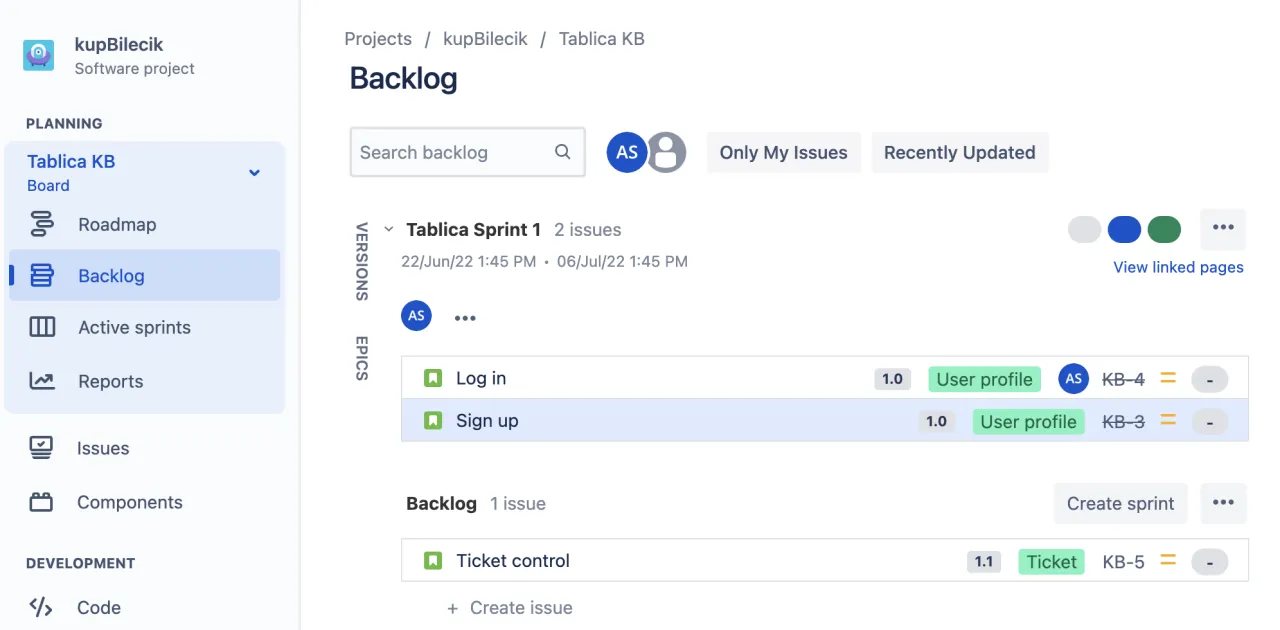Collapse the Tablica Sprint 1 section
This screenshot has height=630, width=1280.
click(x=389, y=229)
